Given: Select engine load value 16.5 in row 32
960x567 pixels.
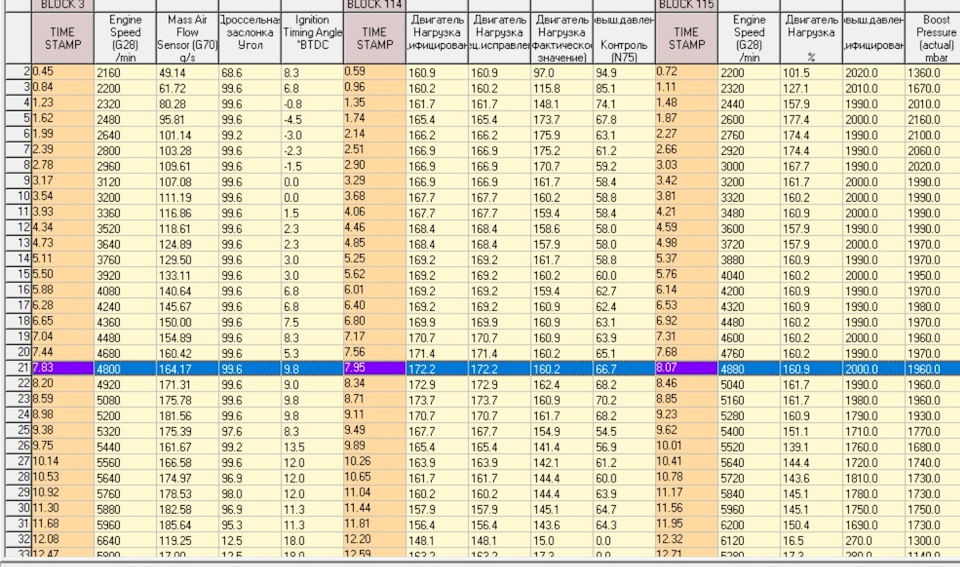Looking at the screenshot, I should point(811,540).
